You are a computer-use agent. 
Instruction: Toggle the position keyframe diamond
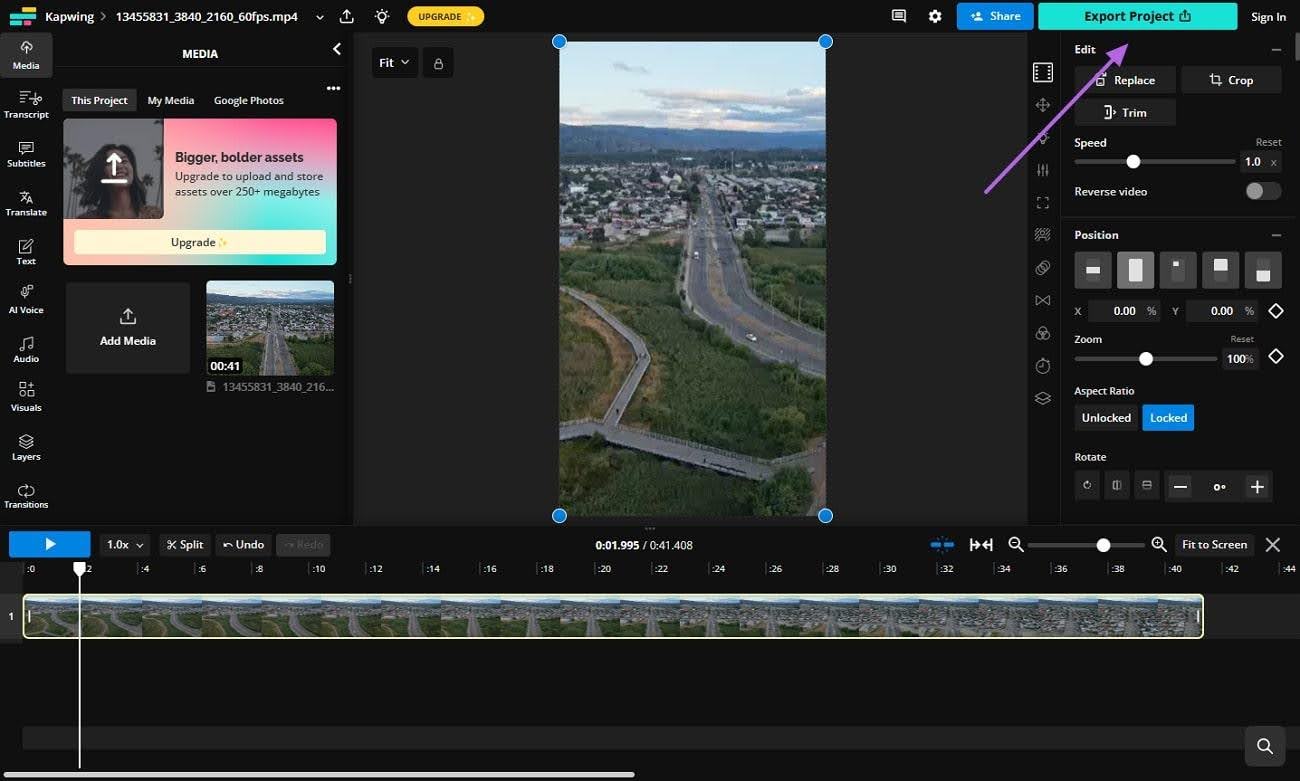[1276, 311]
